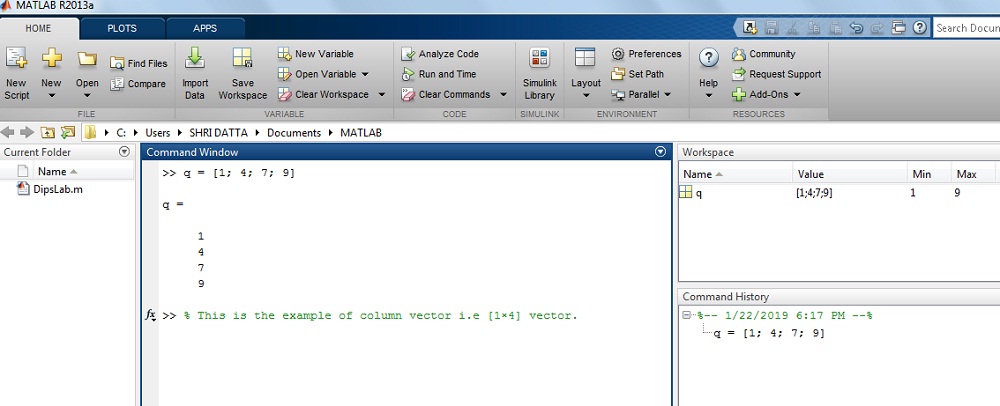Expand the Add-Ons dropdown
The height and width of the screenshot is (406, 1000).
point(797,95)
